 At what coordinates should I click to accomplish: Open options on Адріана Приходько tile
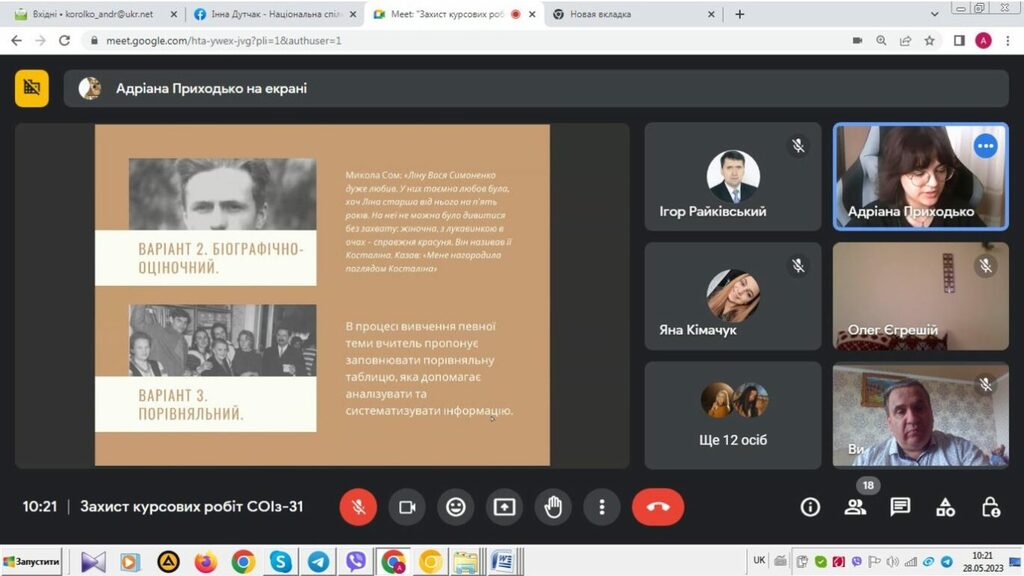[986, 146]
